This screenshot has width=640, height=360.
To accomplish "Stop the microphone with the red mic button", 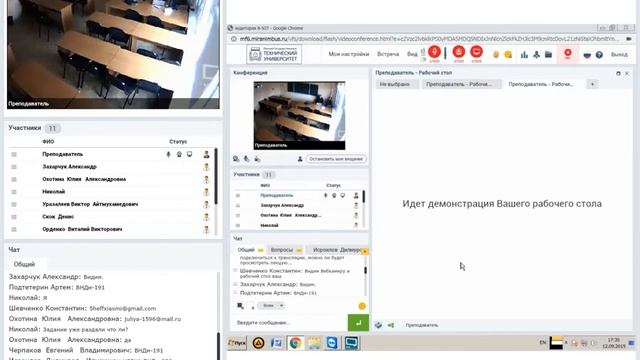I will click(434, 52).
